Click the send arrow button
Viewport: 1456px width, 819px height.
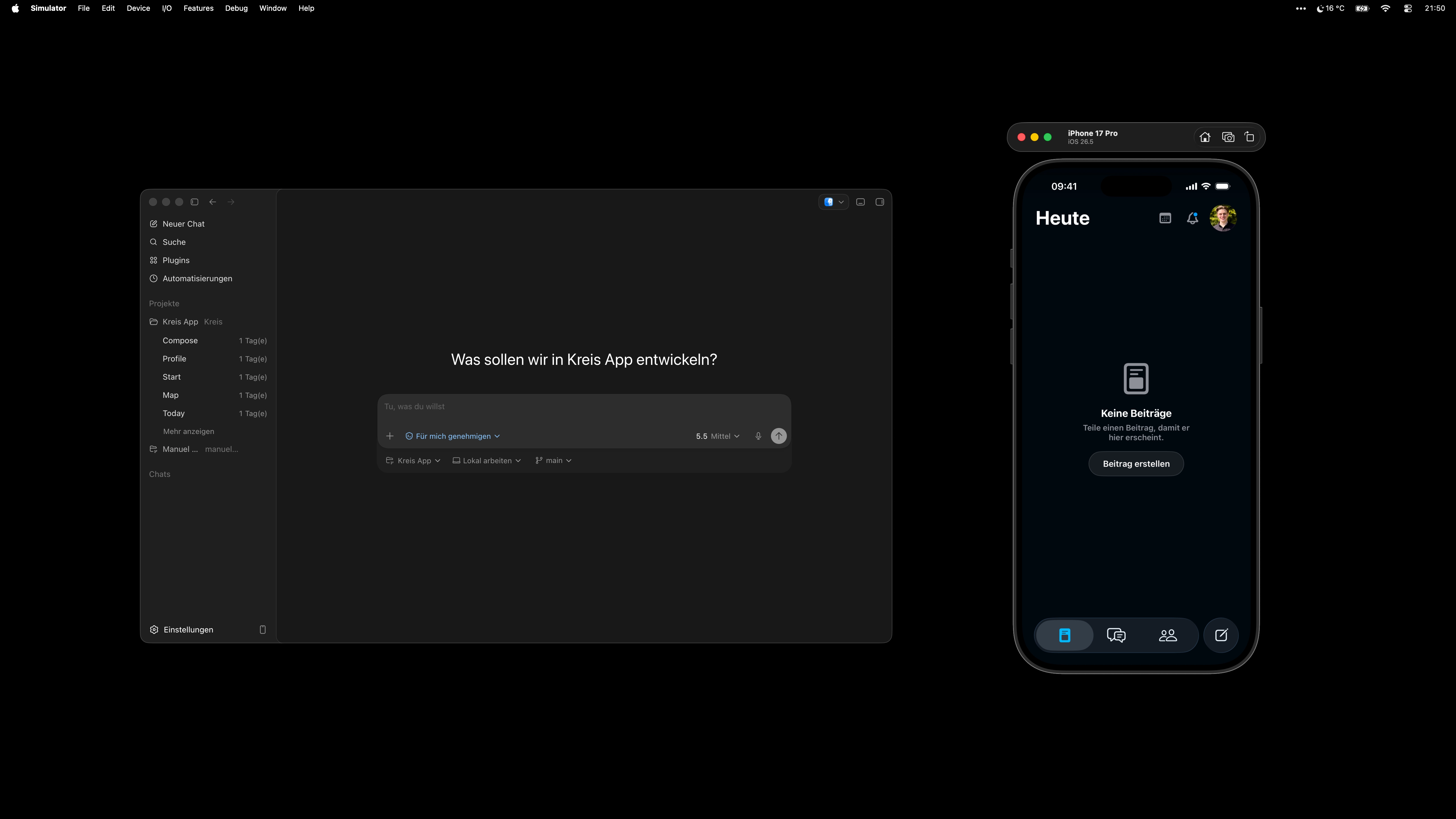(778, 436)
